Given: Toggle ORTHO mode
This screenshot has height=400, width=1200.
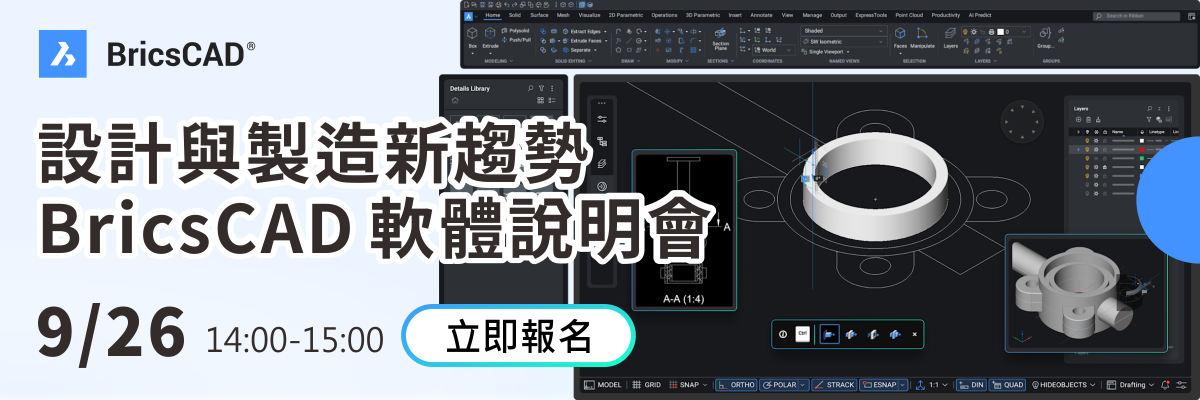Looking at the screenshot, I should tap(736, 385).
